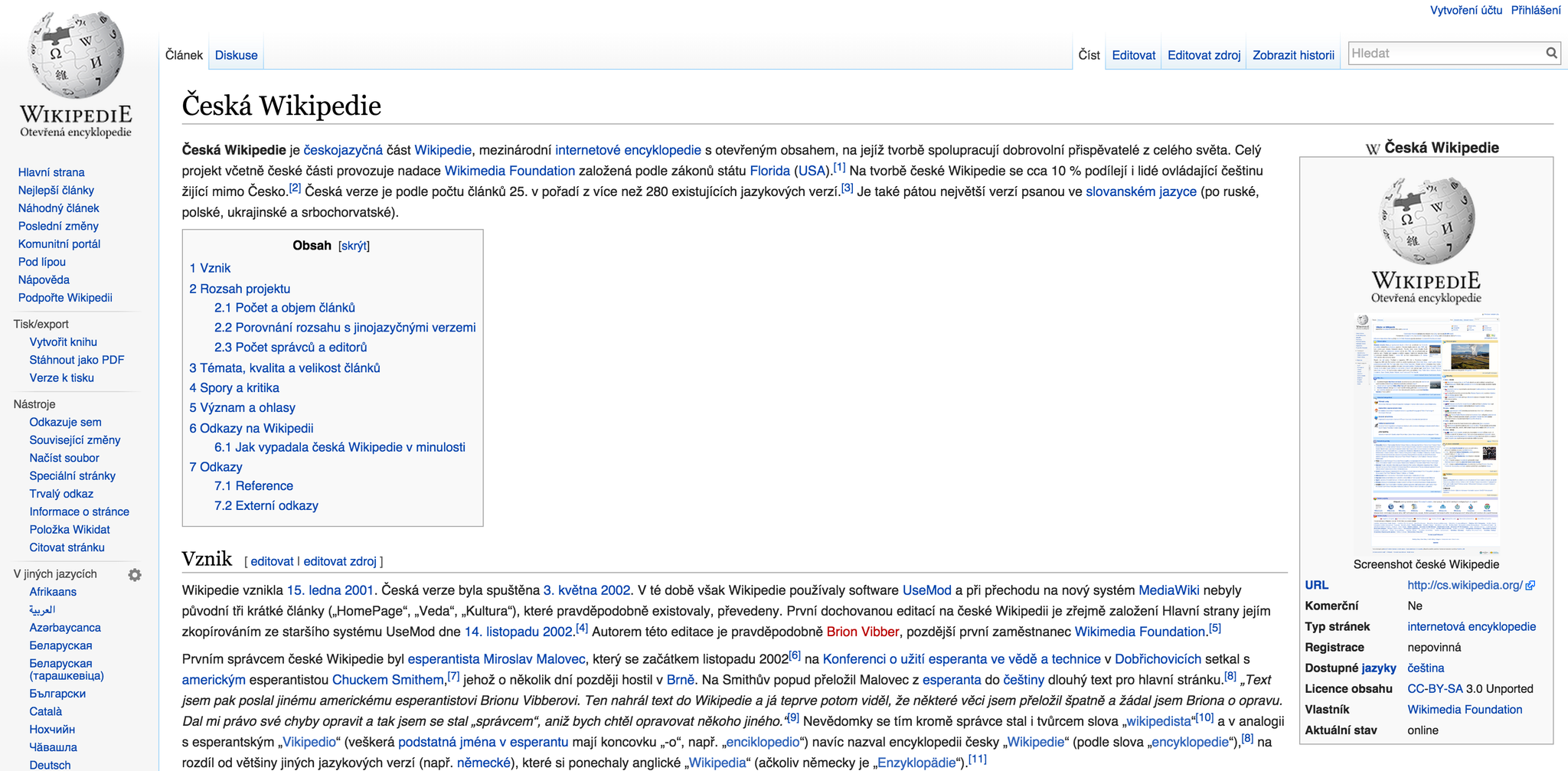Image resolution: width=1568 pixels, height=771 pixels.
Task: Jump to 6 Odkazy na Wikipedii
Action: (x=251, y=429)
